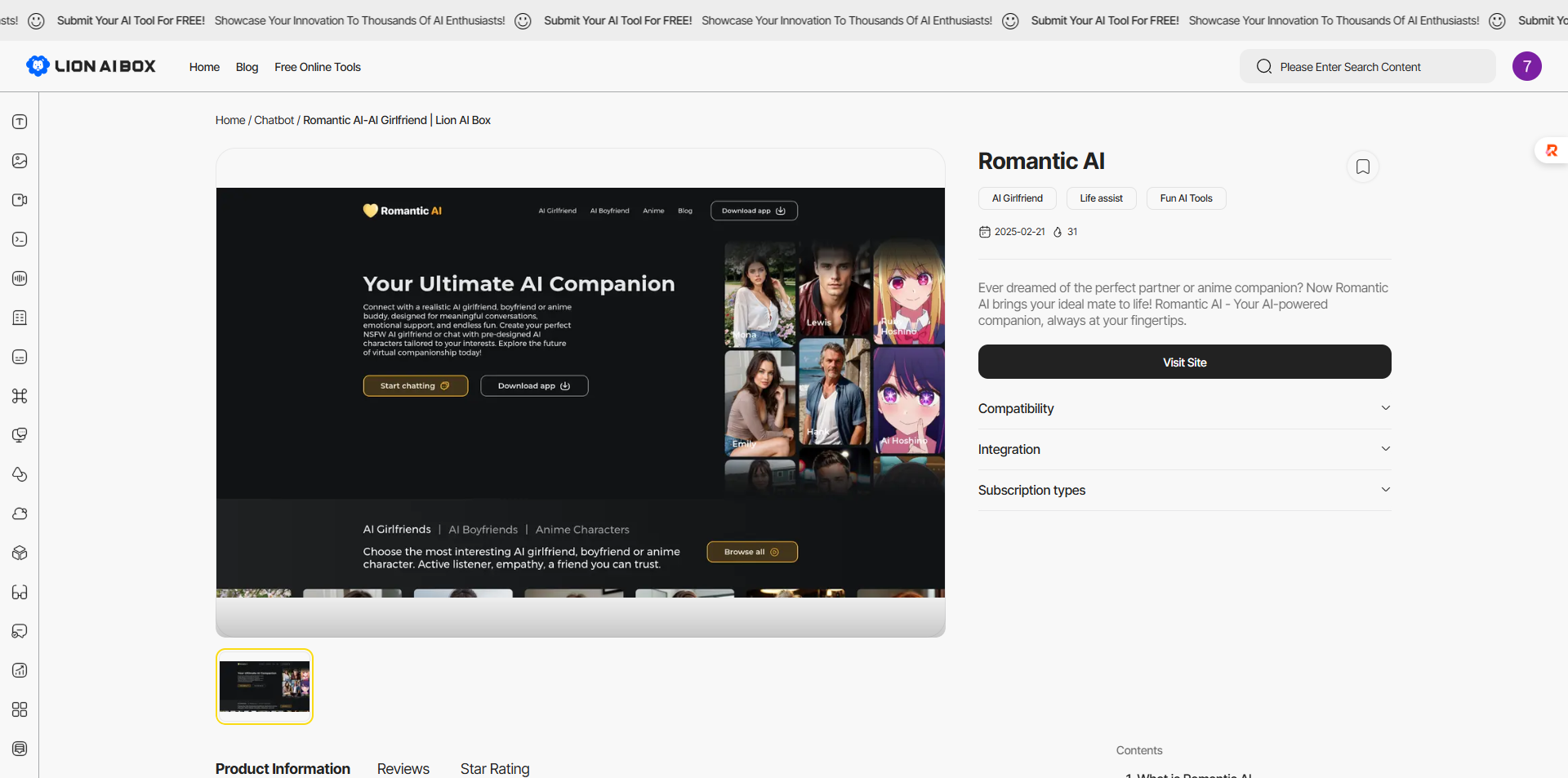This screenshot has width=1568, height=778.
Task: Open Free Online Tools in navigation
Action: (x=318, y=67)
